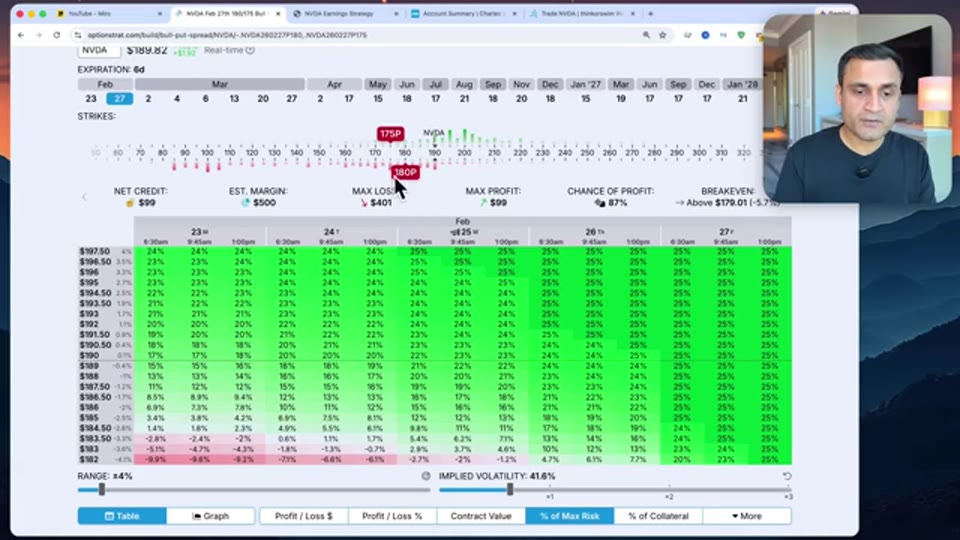Select the Mar 13 expiration date
The height and width of the screenshot is (540, 960).
(234, 99)
